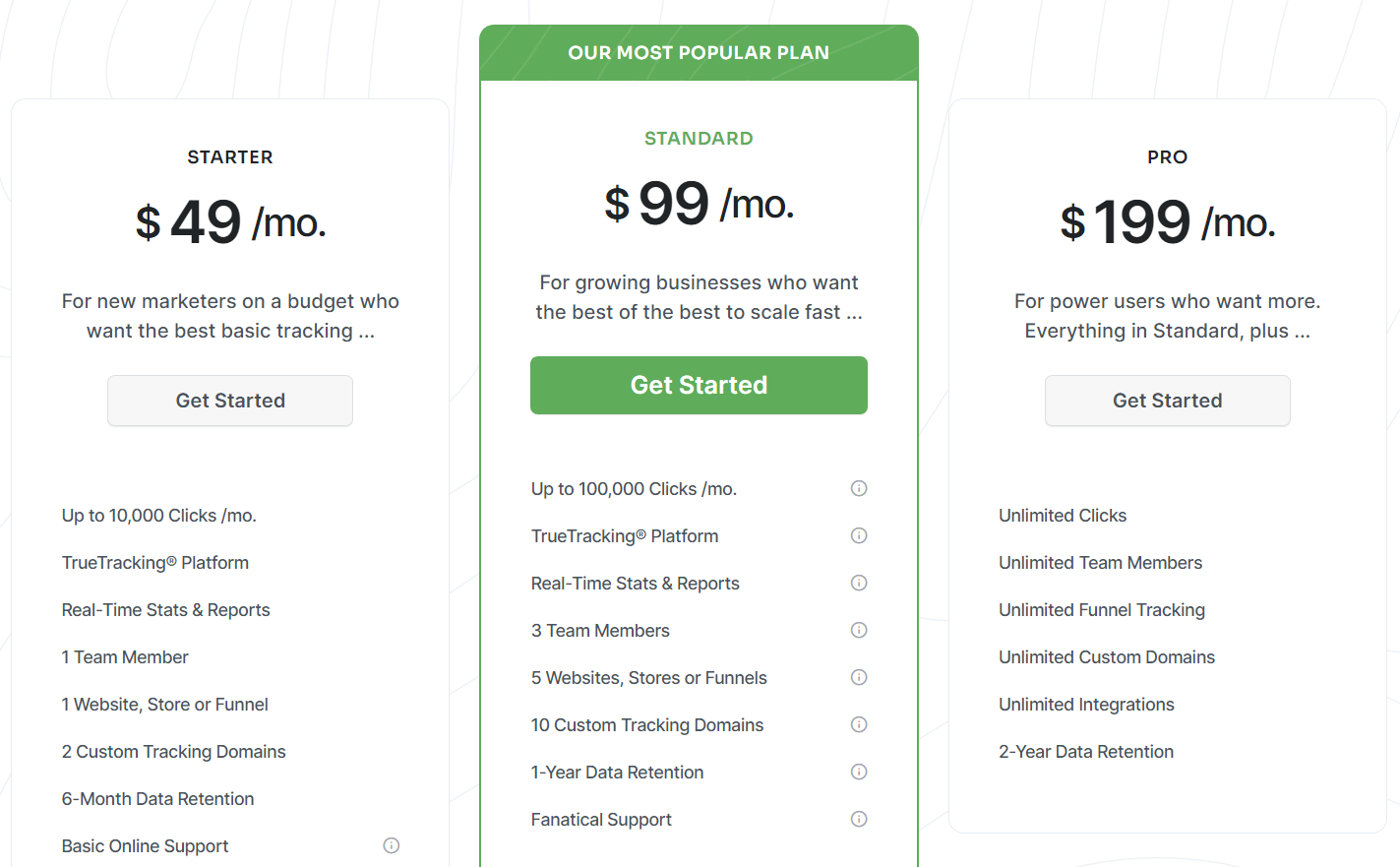Viewport: 1400px width, 867px height.
Task: Click the $199 /mo. Pro price
Action: [1168, 221]
